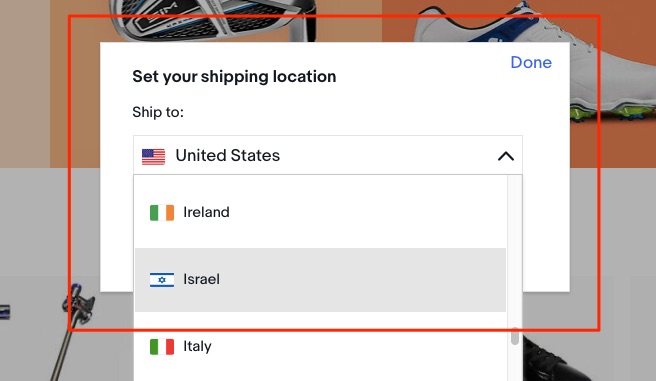Click the United States flag icon

(154, 156)
